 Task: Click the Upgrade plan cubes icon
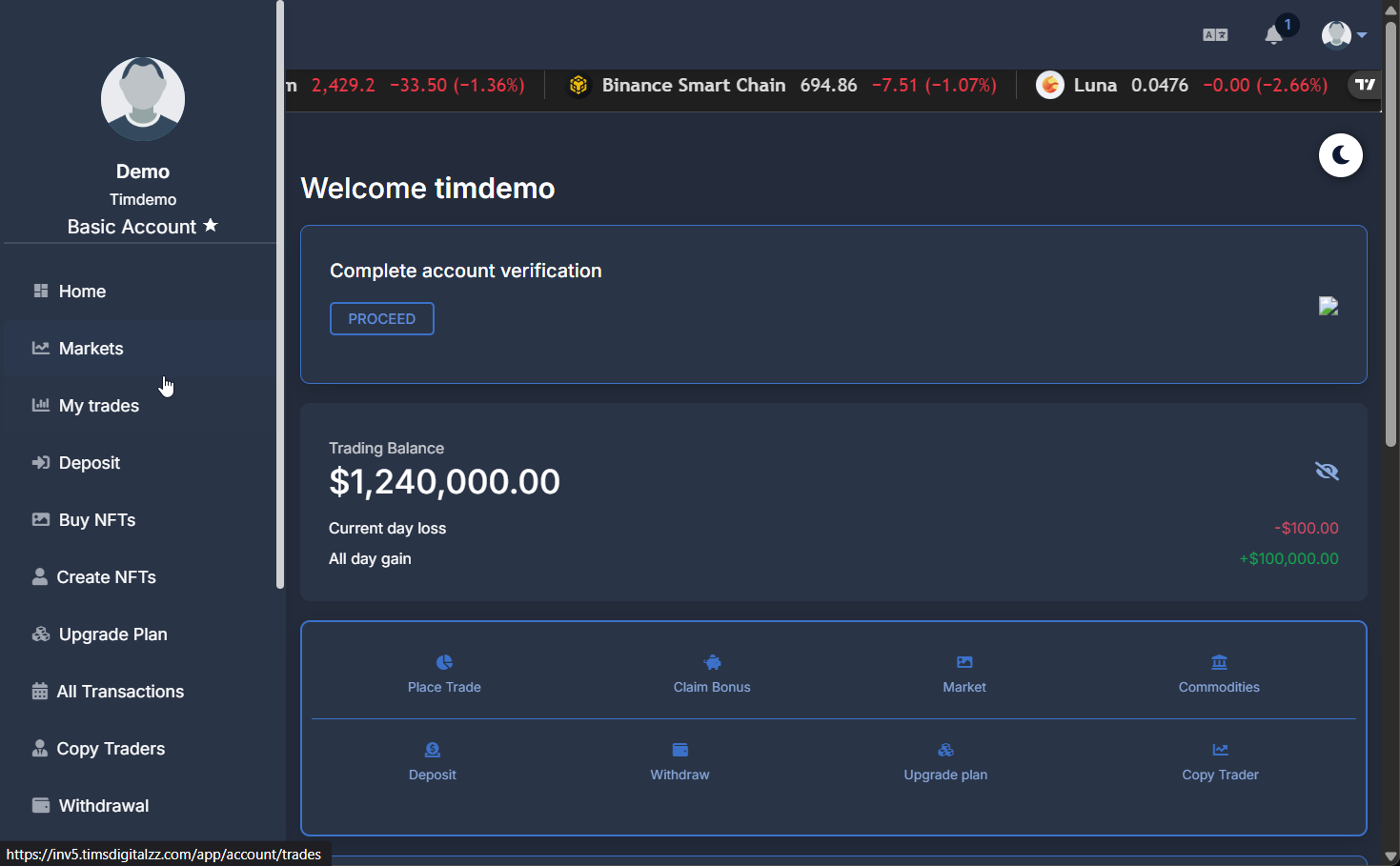coord(945,750)
